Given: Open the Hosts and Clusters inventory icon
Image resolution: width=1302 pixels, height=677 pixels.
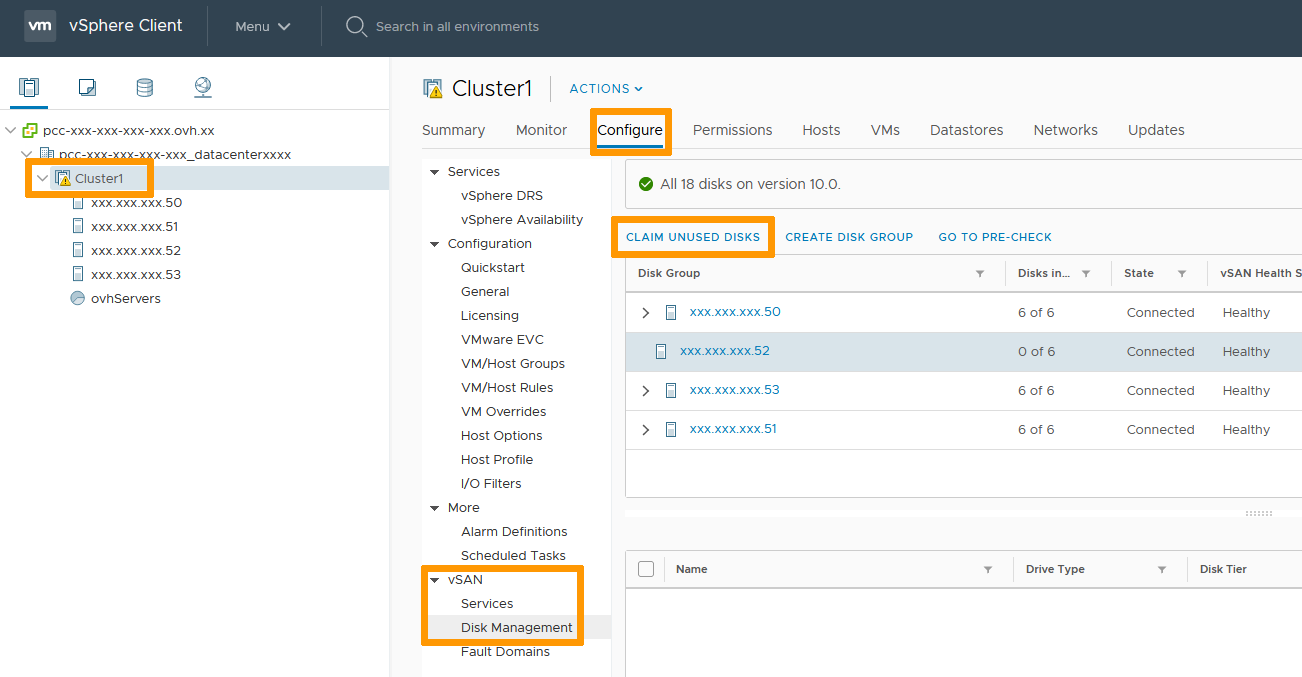Looking at the screenshot, I should pyautogui.click(x=28, y=87).
